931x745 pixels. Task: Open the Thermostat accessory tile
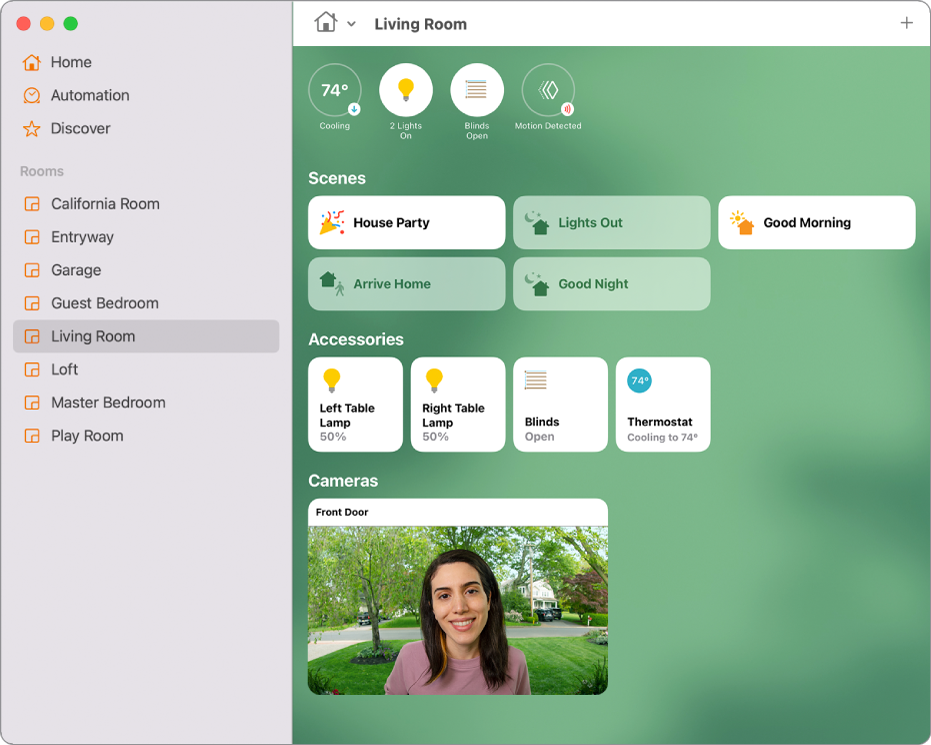pyautogui.click(x=663, y=404)
